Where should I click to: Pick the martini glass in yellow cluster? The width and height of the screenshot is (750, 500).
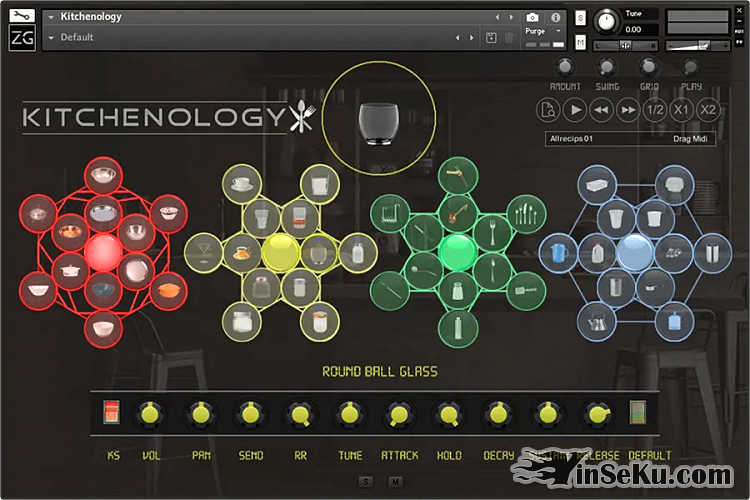(x=203, y=252)
